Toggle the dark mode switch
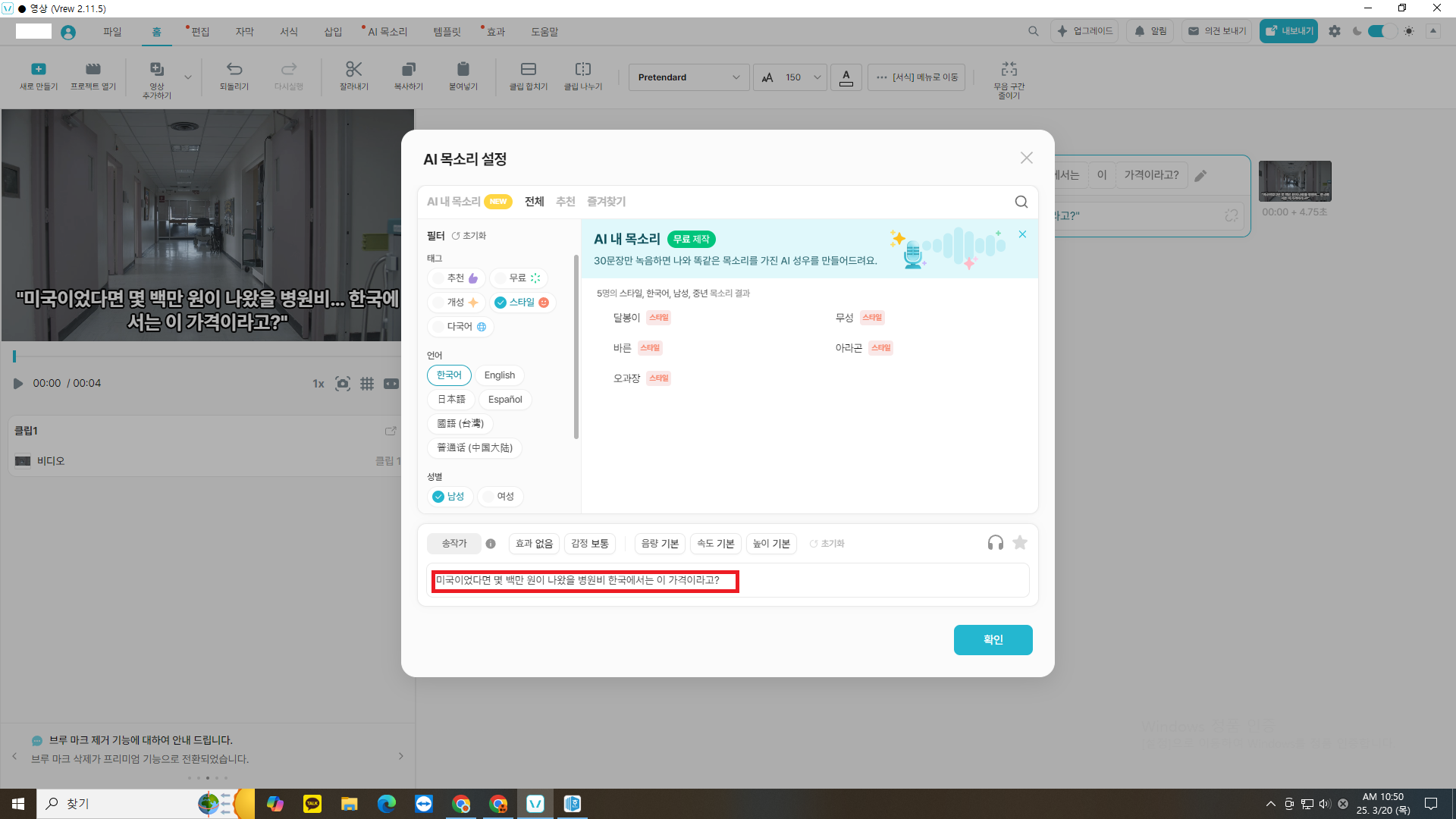This screenshot has width=1456, height=819. (1382, 31)
